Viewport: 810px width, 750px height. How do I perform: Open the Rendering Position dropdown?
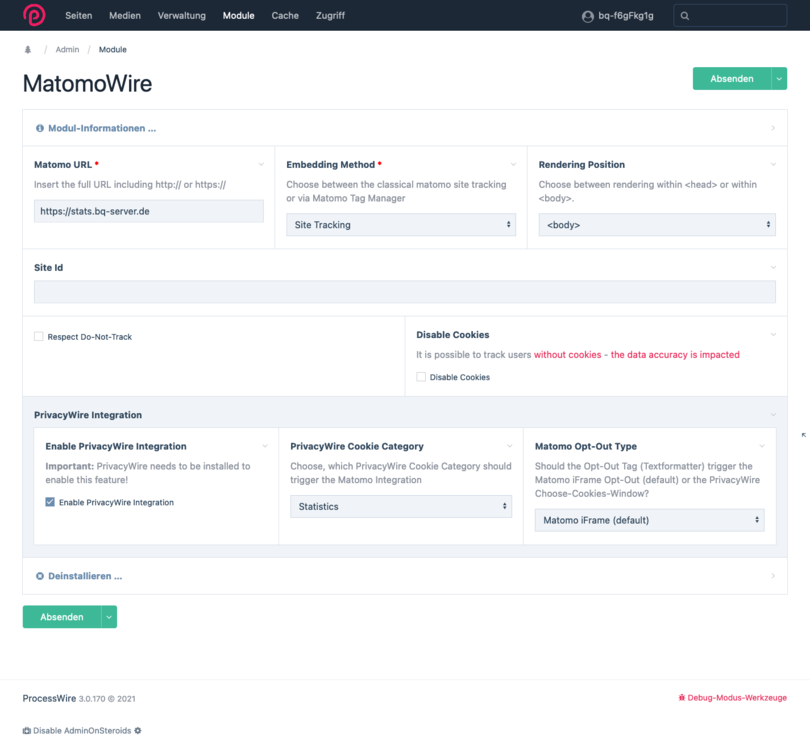(656, 225)
